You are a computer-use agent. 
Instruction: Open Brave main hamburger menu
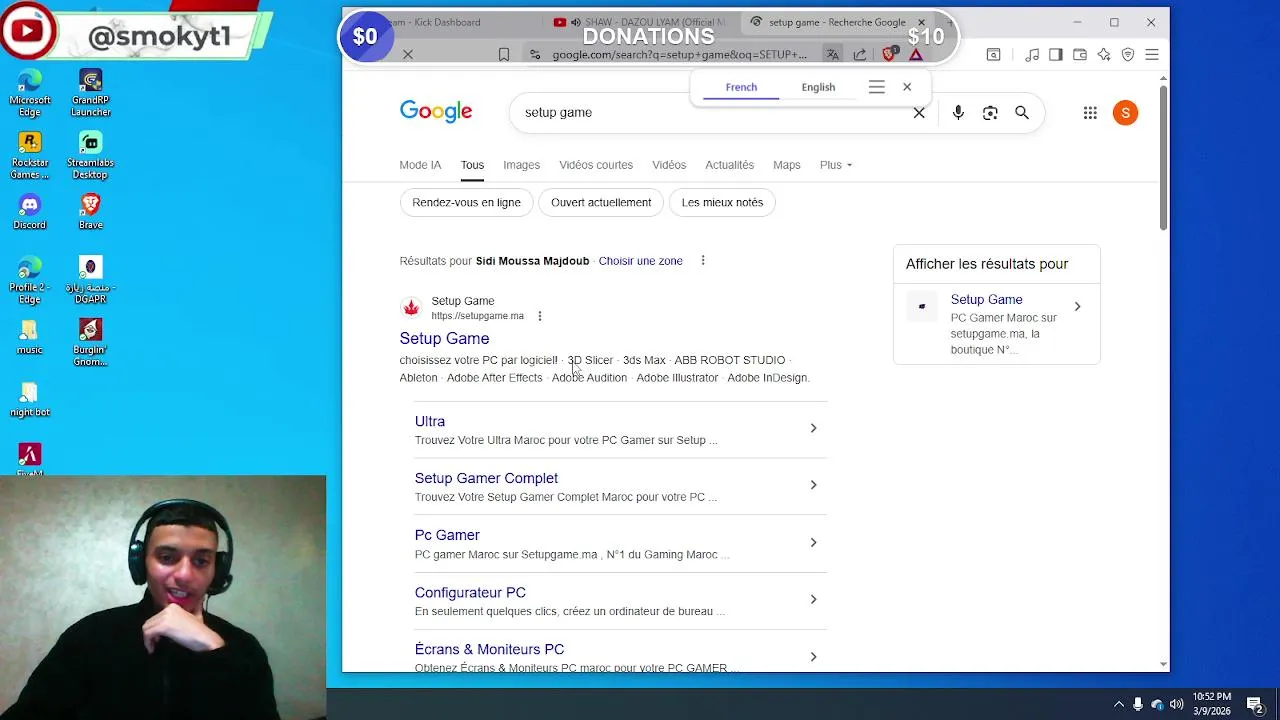[1152, 54]
